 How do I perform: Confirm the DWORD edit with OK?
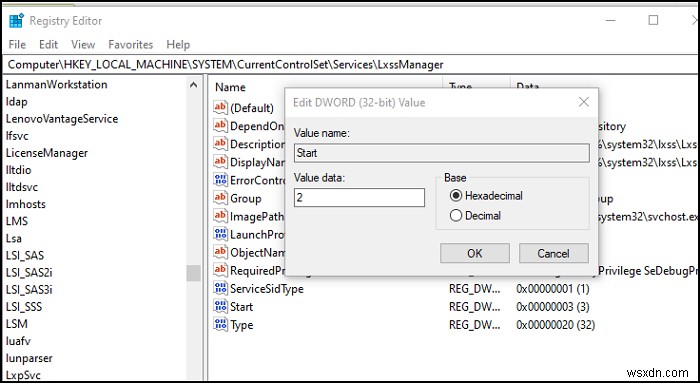point(475,253)
